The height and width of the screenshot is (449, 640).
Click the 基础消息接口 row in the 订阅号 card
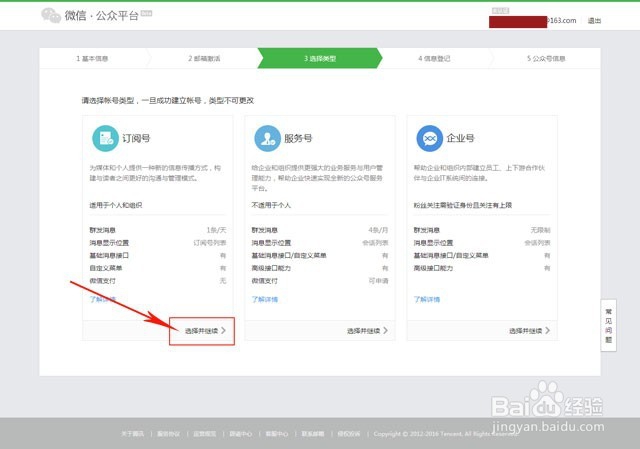[158, 256]
